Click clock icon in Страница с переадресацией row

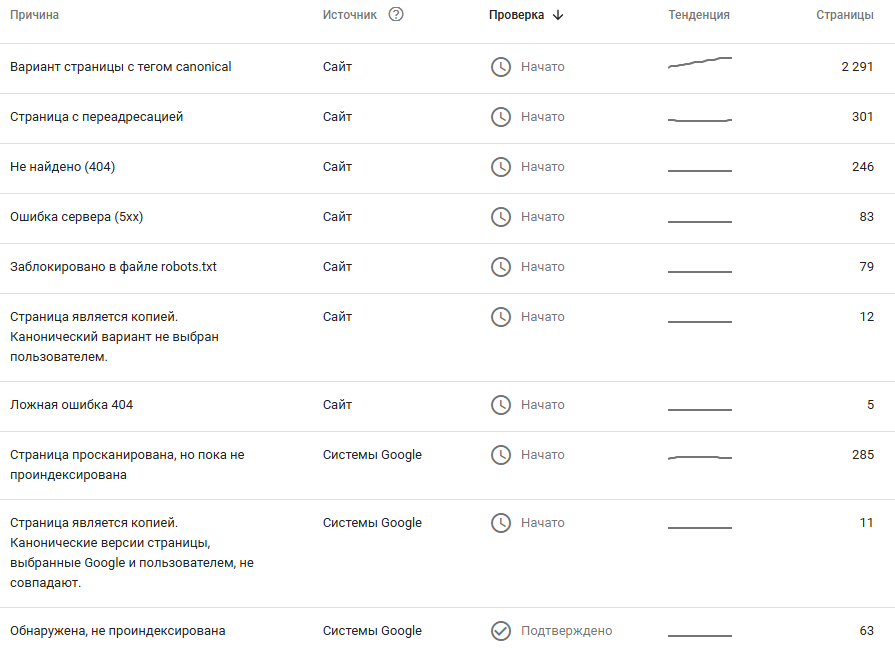(x=500, y=117)
